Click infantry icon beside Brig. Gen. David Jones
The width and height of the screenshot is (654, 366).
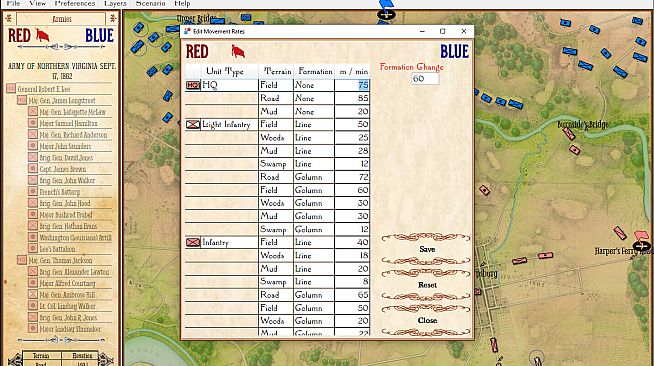[x=33, y=157]
